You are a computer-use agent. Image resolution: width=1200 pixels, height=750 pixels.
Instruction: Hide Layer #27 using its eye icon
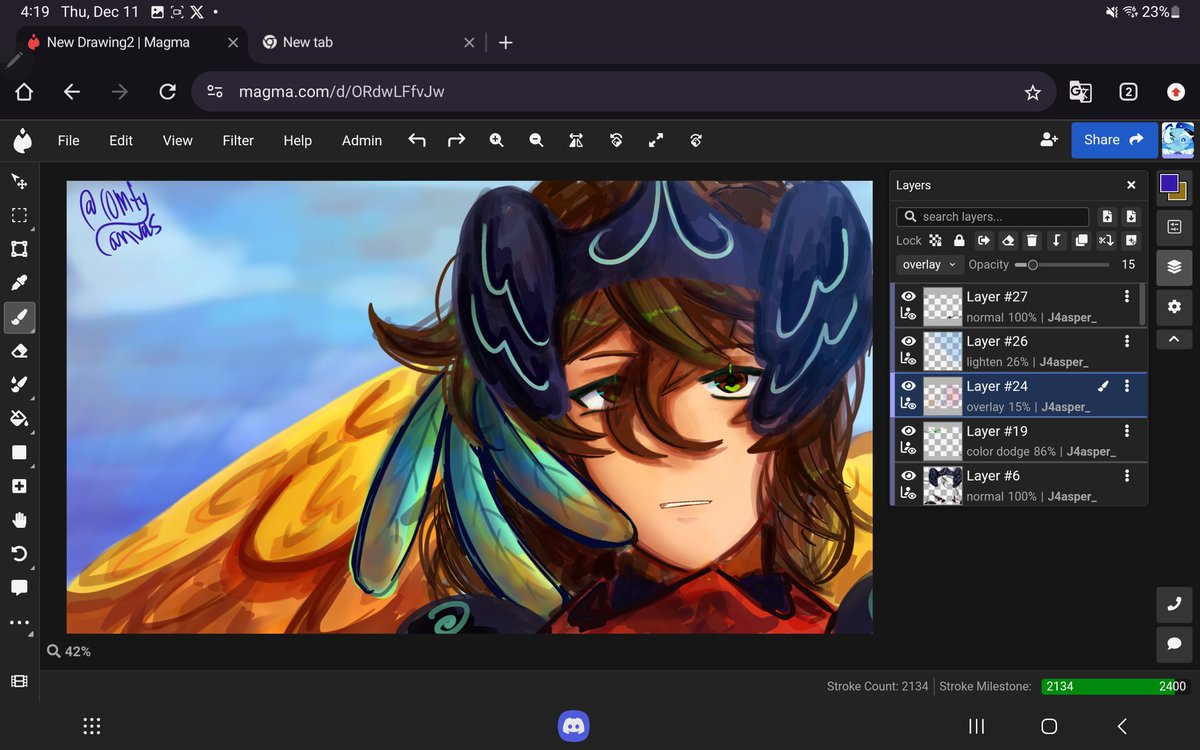(908, 297)
